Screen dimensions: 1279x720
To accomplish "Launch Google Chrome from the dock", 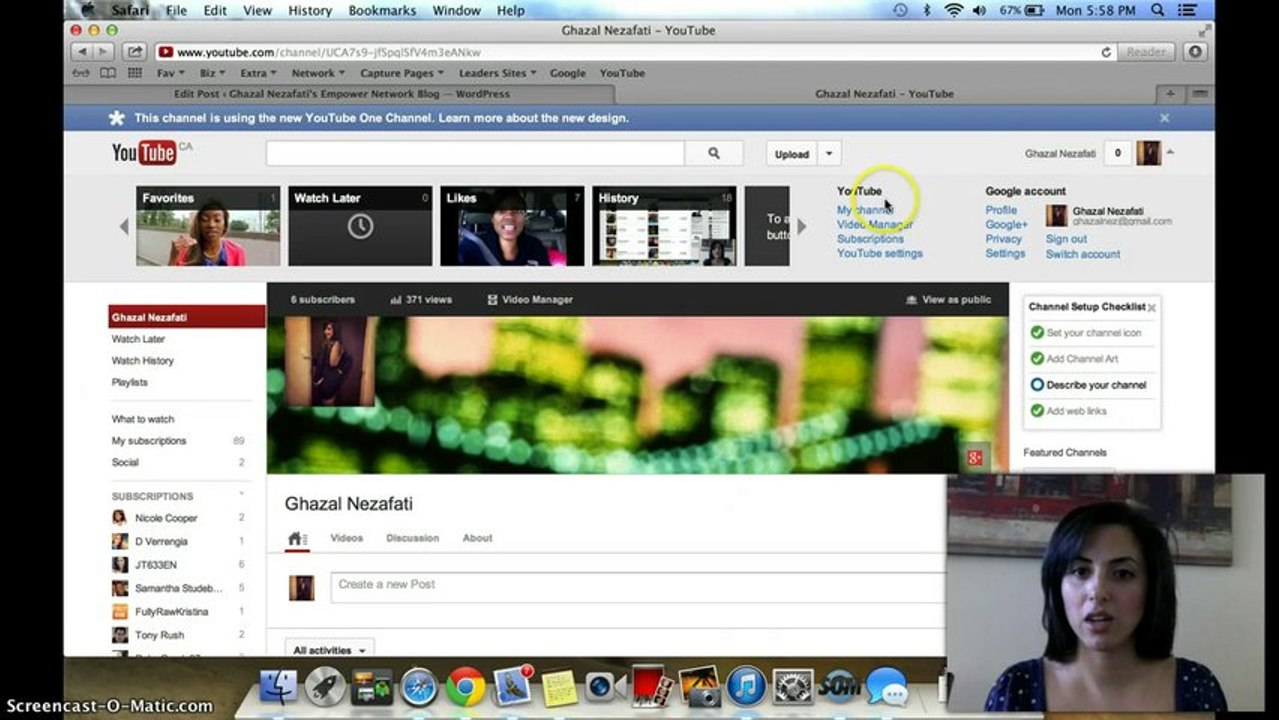I will [x=465, y=687].
